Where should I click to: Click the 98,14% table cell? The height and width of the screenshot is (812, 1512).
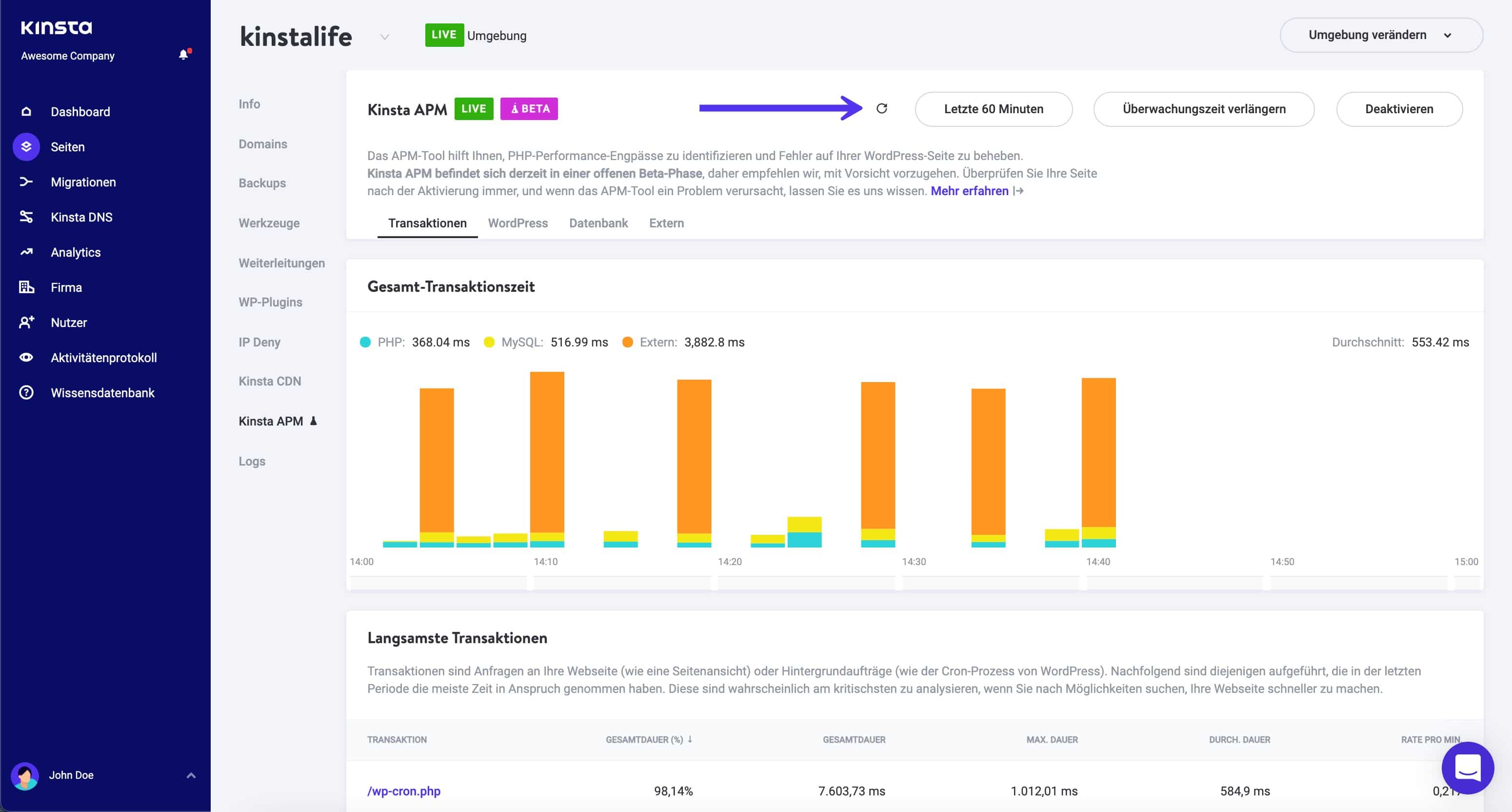pos(673,791)
